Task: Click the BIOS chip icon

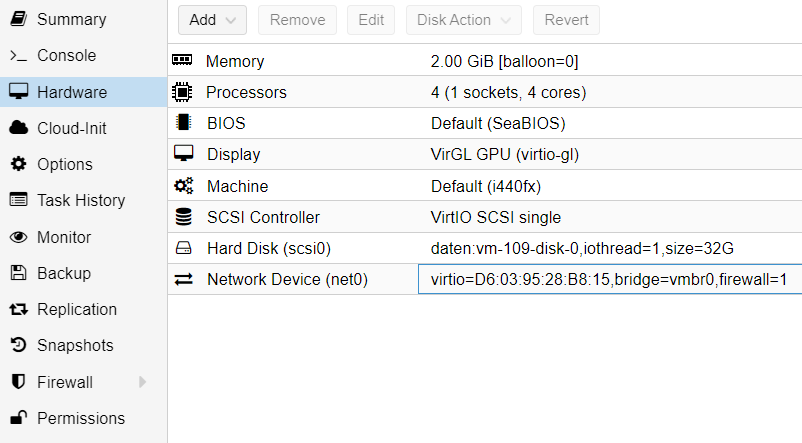Action: point(182,123)
